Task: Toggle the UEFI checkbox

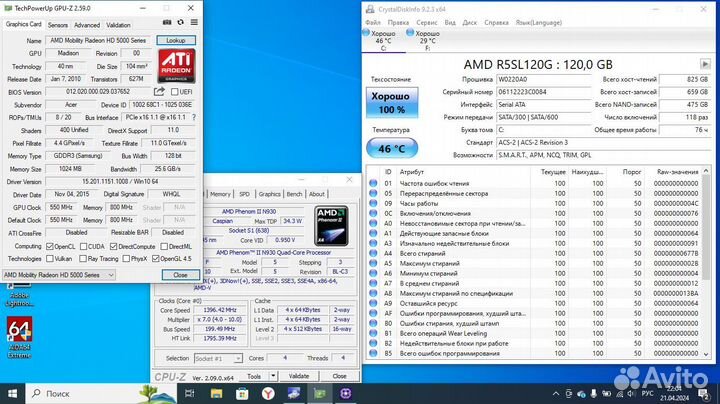Action: coord(174,92)
